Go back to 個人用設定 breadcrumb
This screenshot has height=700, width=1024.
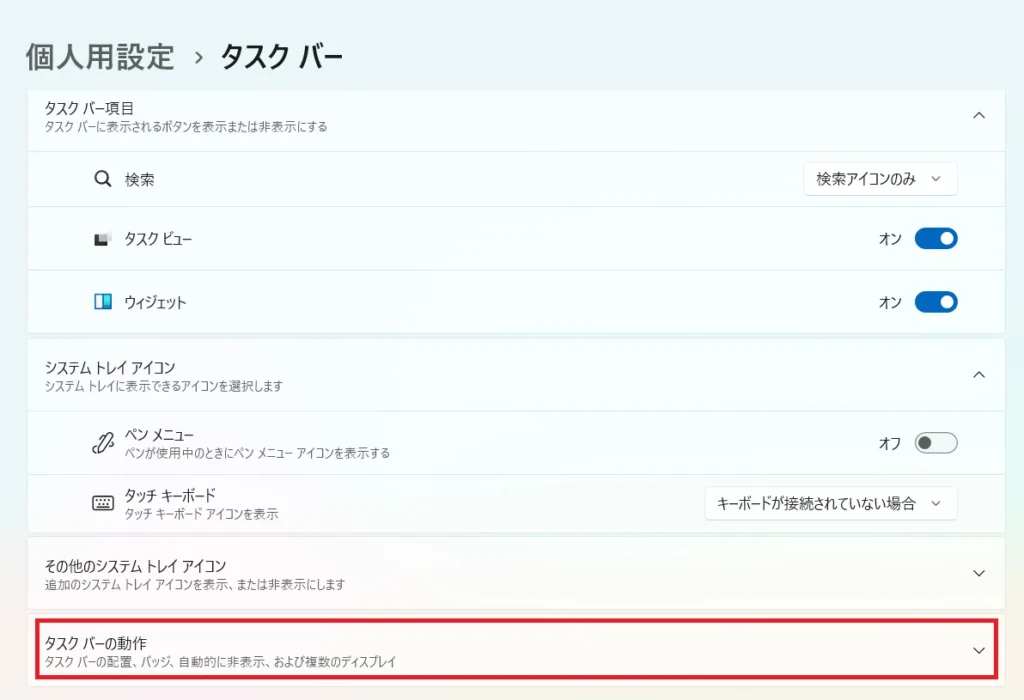(x=100, y=57)
